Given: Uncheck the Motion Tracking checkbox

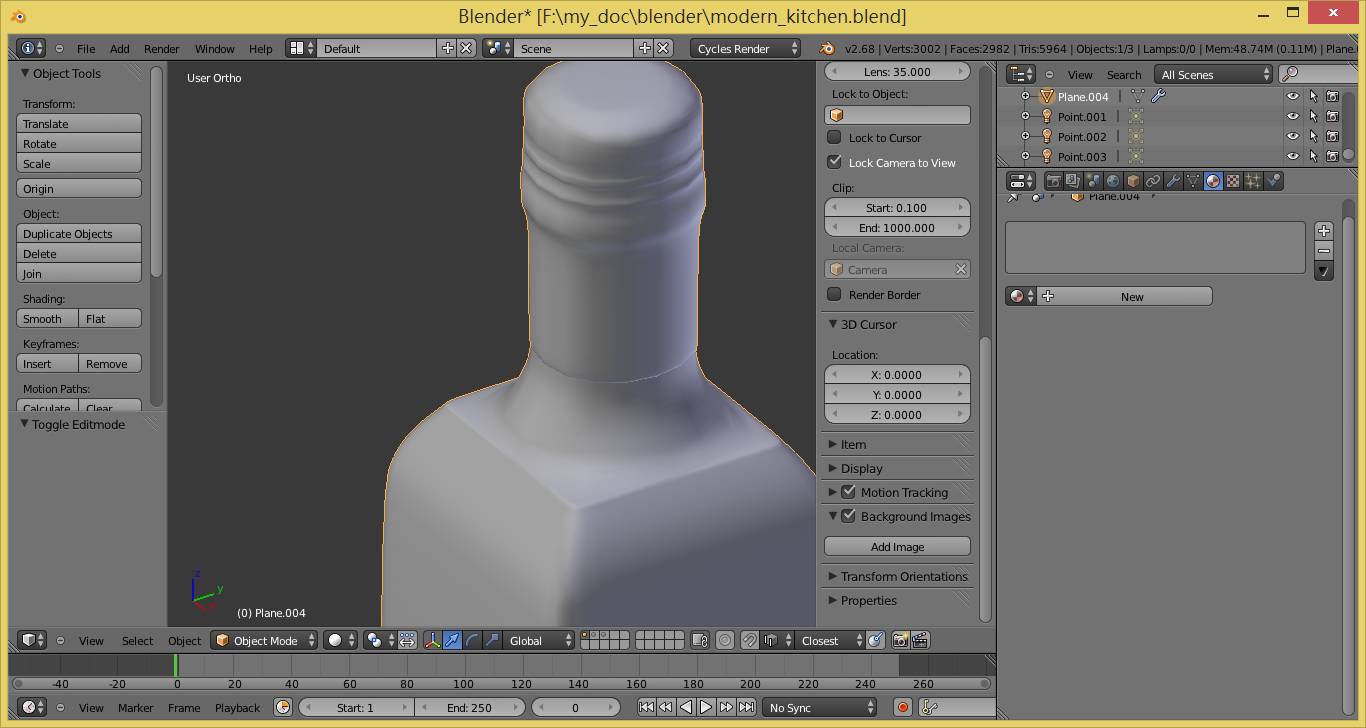Looking at the screenshot, I should (x=848, y=492).
